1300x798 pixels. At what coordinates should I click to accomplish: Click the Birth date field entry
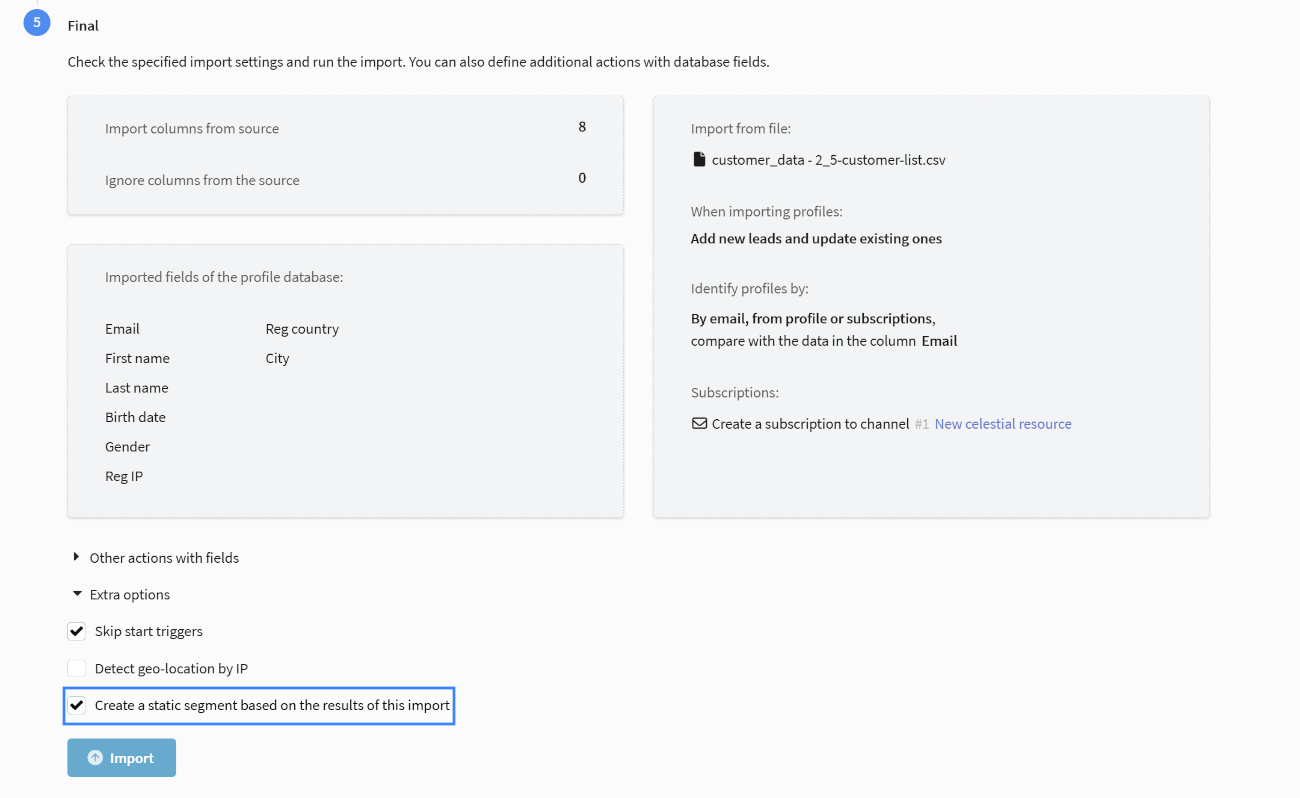point(135,417)
